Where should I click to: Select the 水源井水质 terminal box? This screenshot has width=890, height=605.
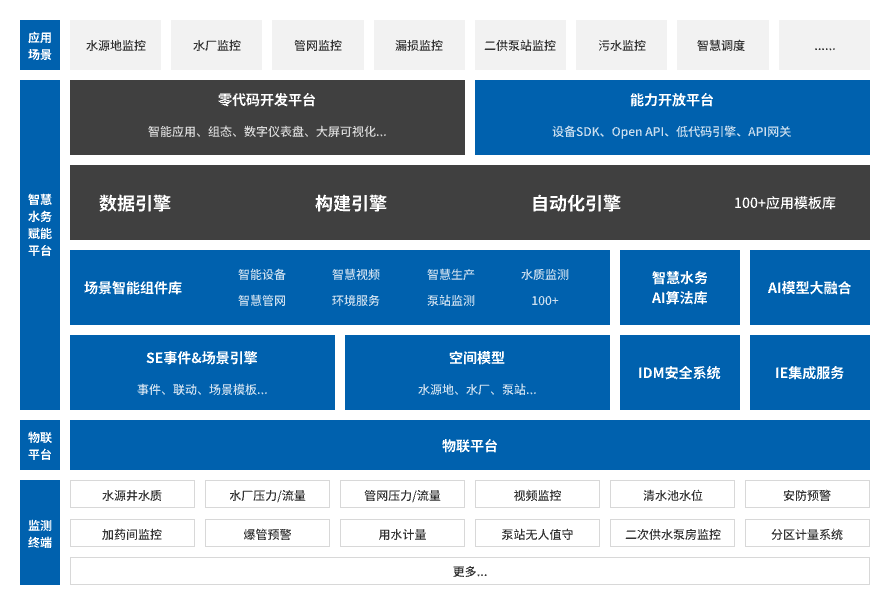point(132,494)
